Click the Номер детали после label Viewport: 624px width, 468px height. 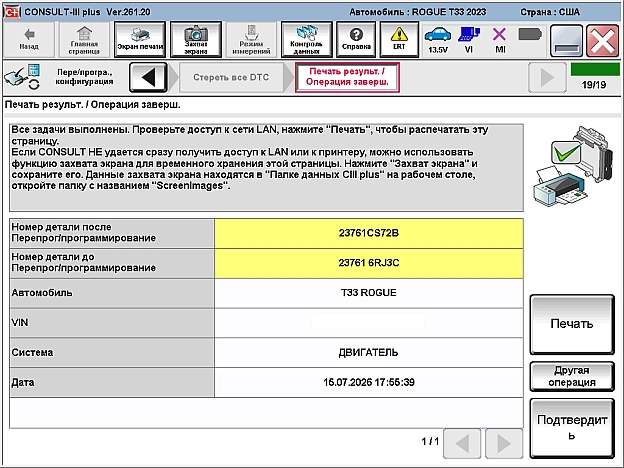coord(112,233)
